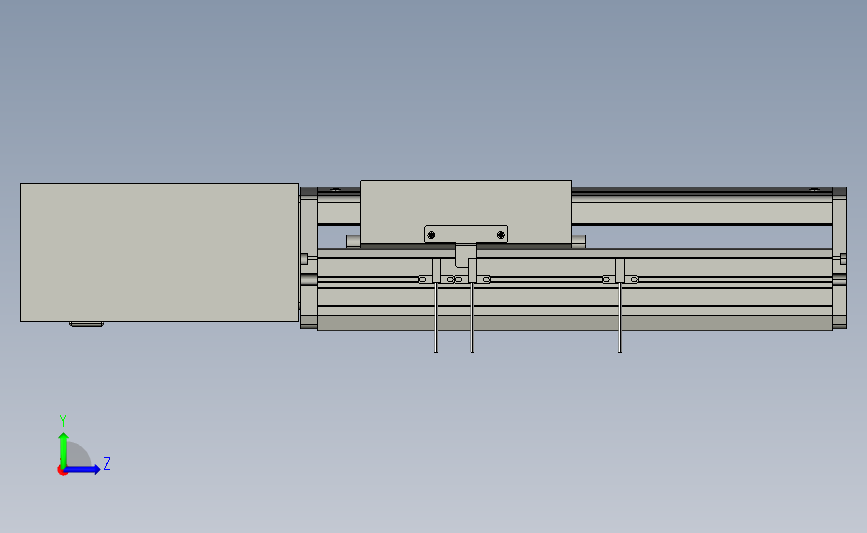The height and width of the screenshot is (533, 867).
Task: Select the right end cap of the actuator
Action: [x=839, y=258]
